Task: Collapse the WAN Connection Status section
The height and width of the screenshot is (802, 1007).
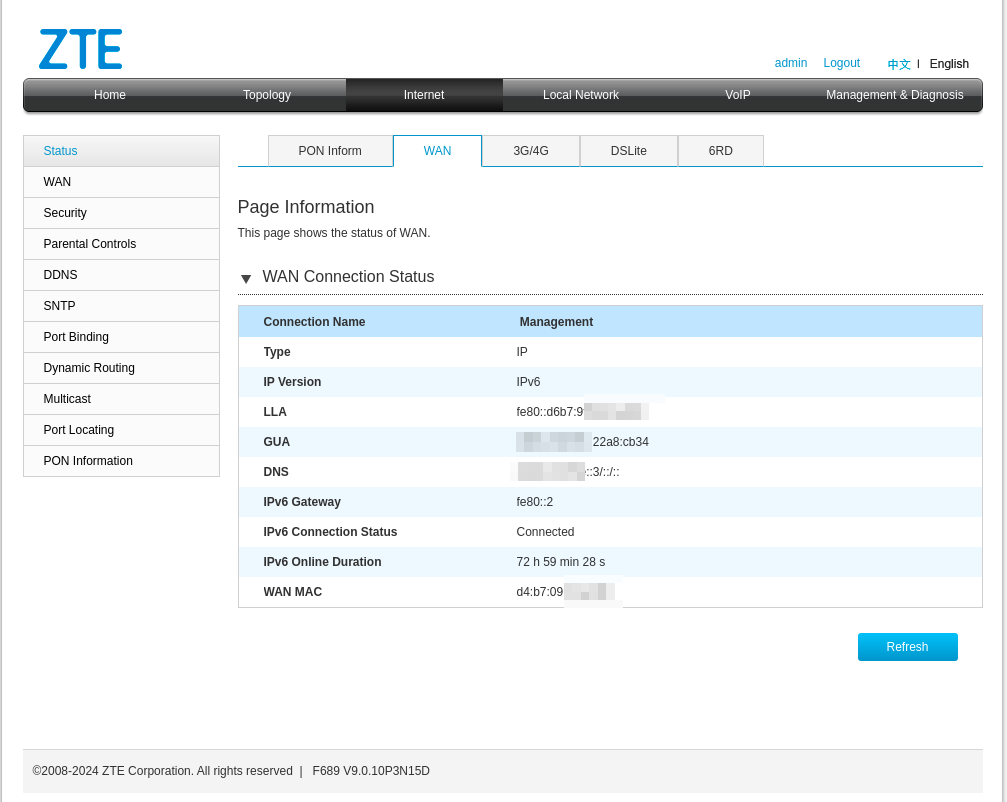Action: 246,278
